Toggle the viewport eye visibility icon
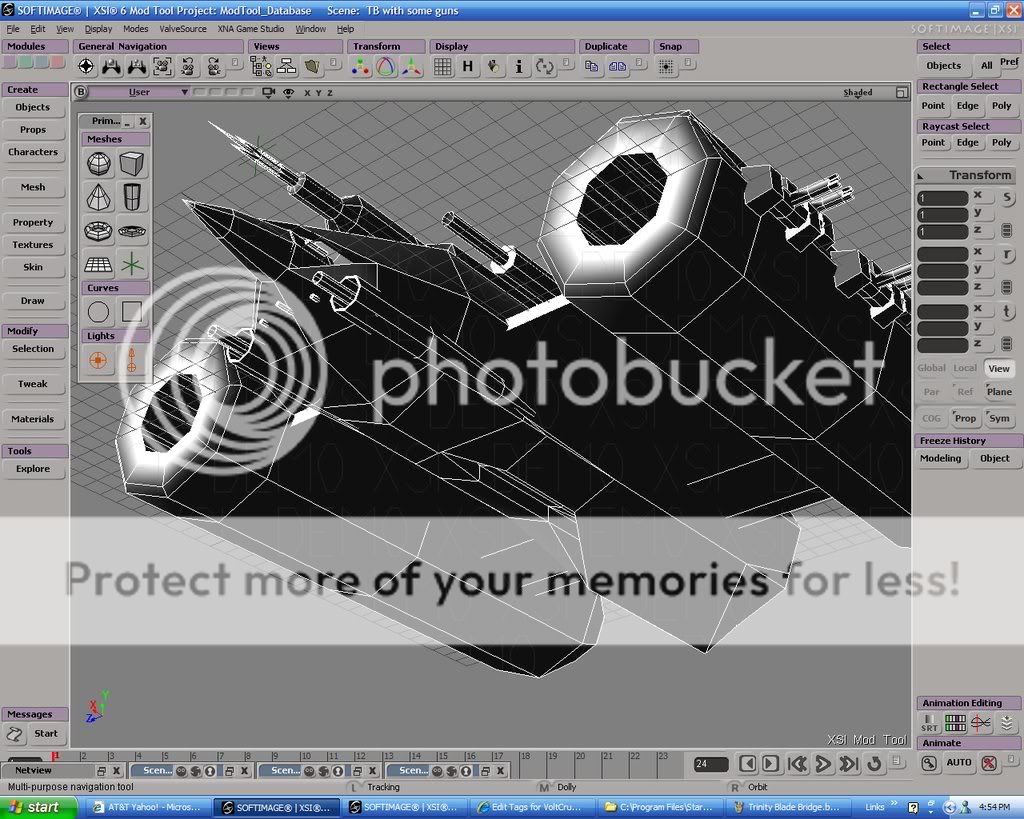The width and height of the screenshot is (1024, 819). [288, 92]
